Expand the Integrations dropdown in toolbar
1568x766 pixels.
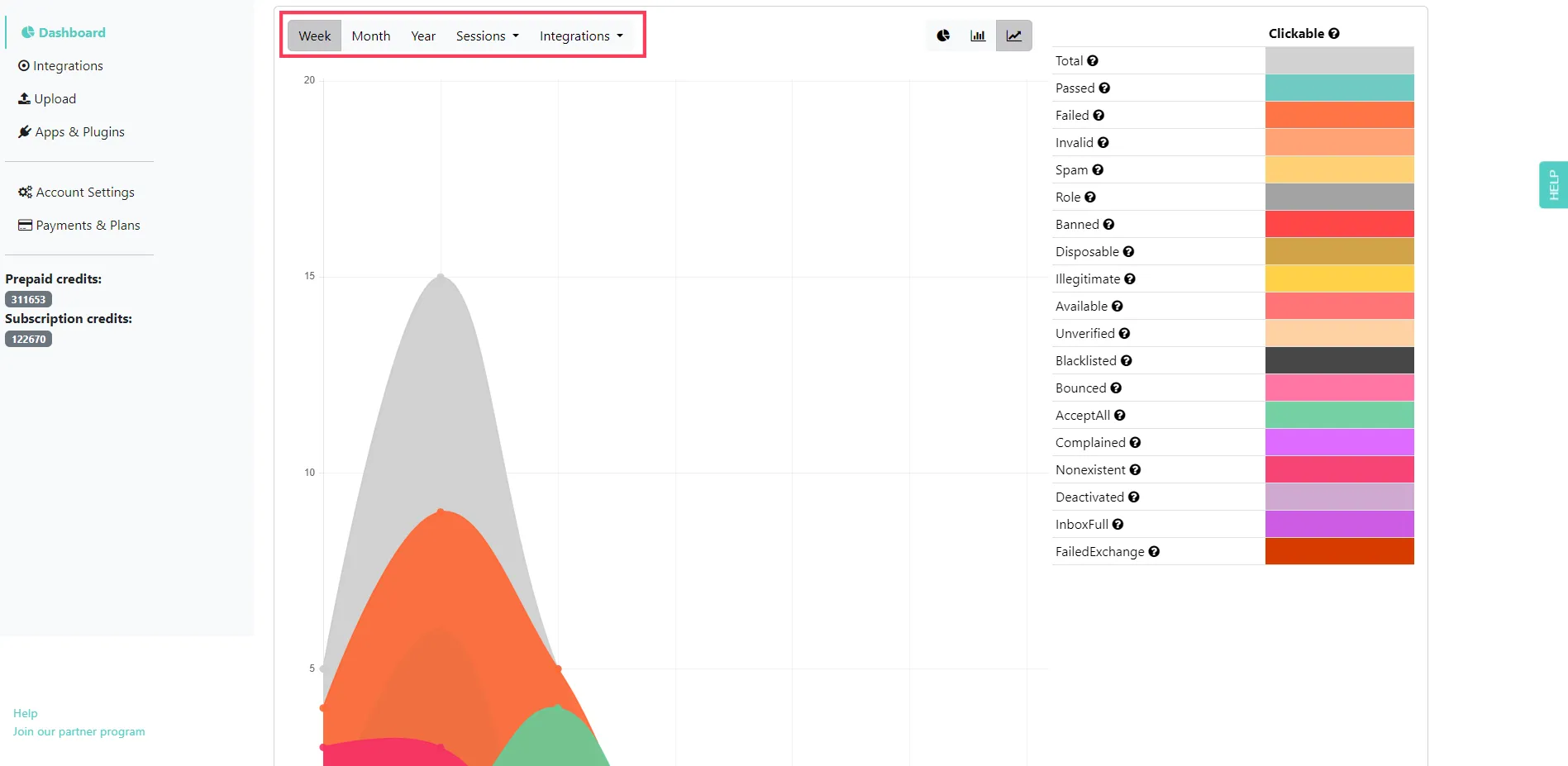pos(581,36)
